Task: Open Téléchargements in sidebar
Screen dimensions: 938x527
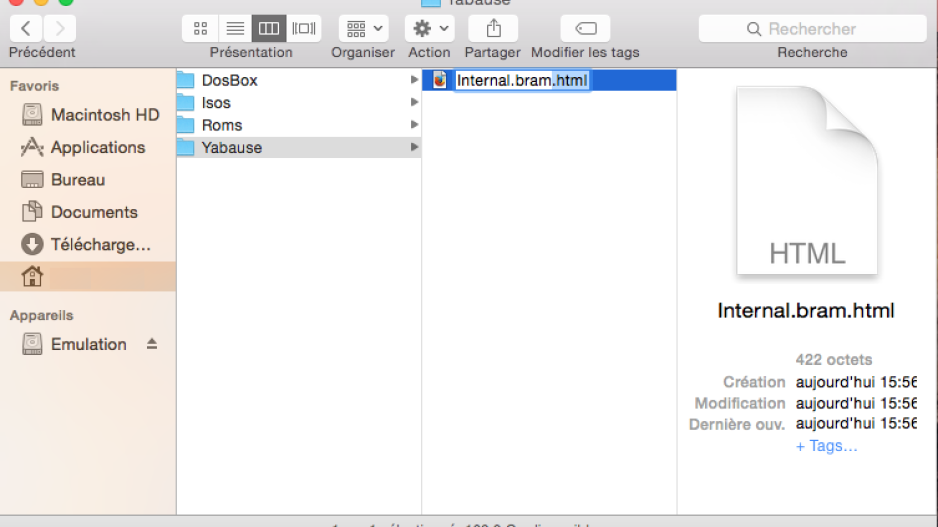Action: tap(86, 244)
